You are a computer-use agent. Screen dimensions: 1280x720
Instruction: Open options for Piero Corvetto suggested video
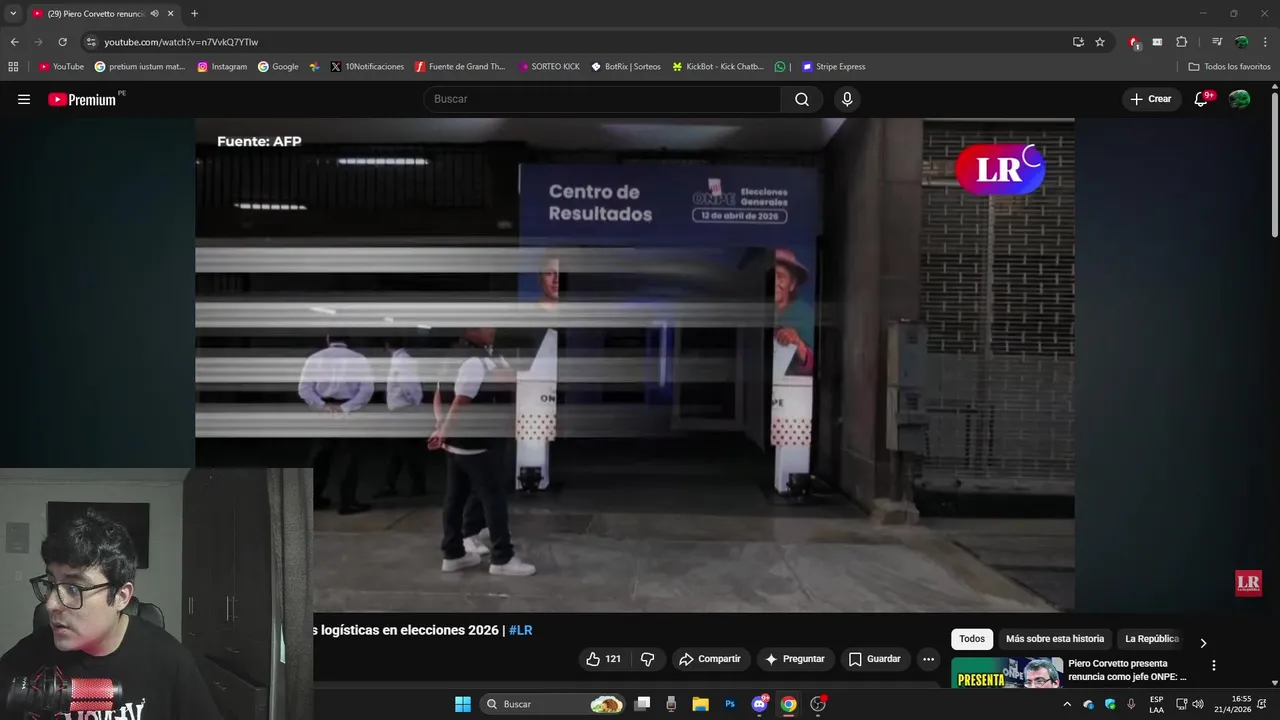tap(1214, 665)
